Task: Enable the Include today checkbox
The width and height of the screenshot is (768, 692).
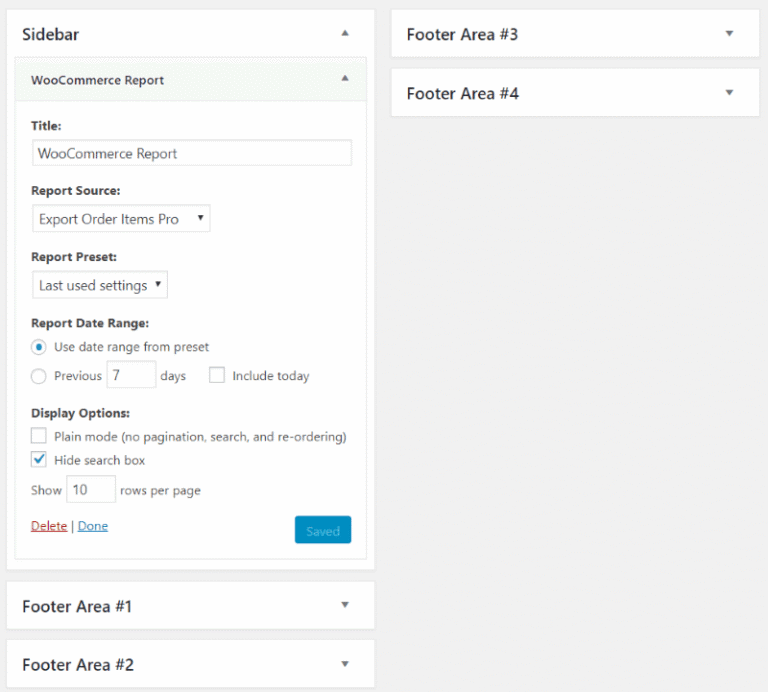Action: pos(216,375)
